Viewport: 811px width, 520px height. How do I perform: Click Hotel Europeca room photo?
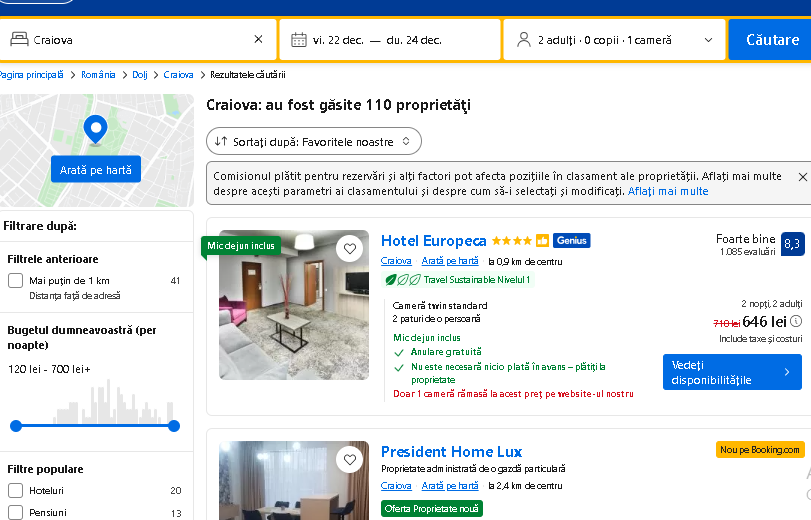tap(294, 305)
